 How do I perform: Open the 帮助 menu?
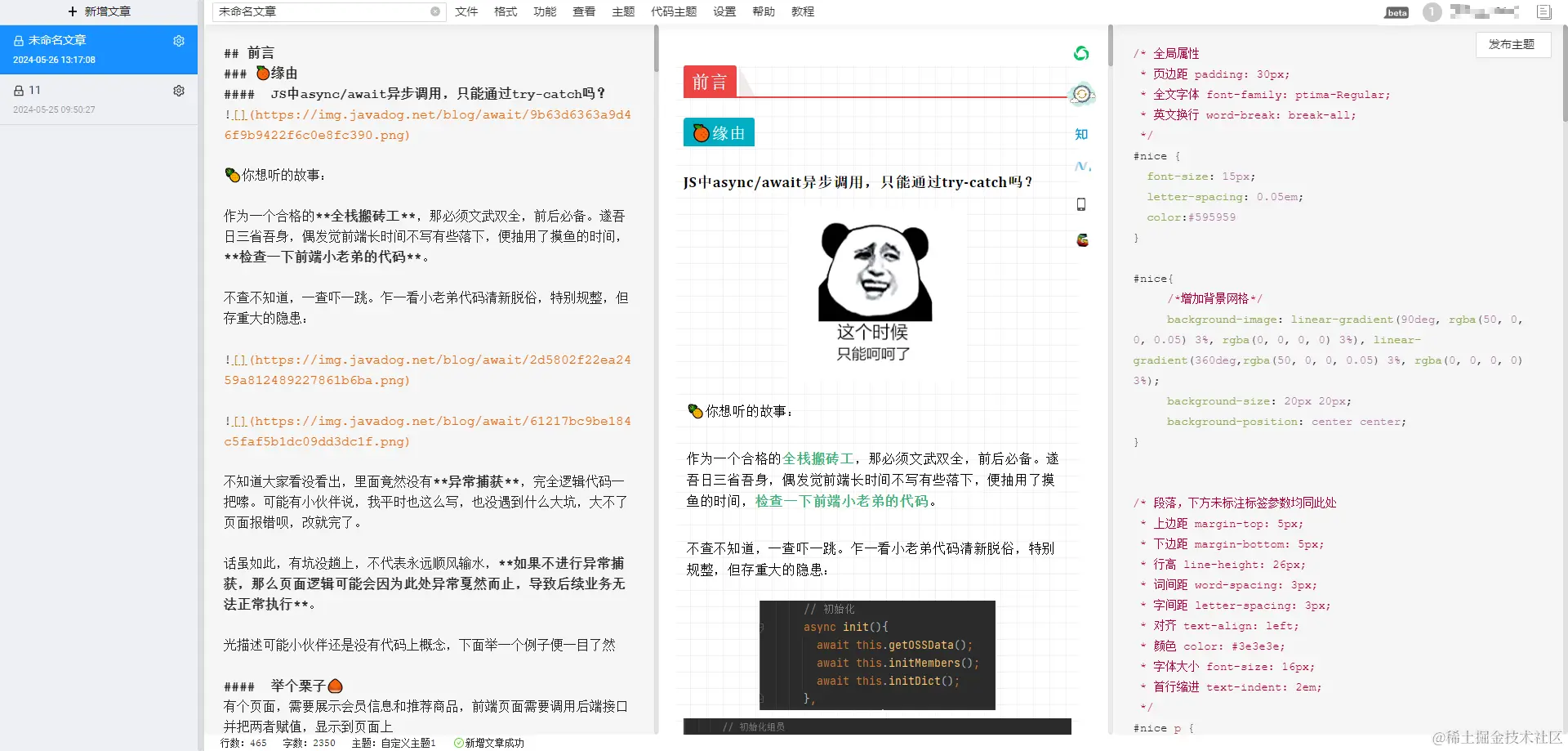pos(764,11)
